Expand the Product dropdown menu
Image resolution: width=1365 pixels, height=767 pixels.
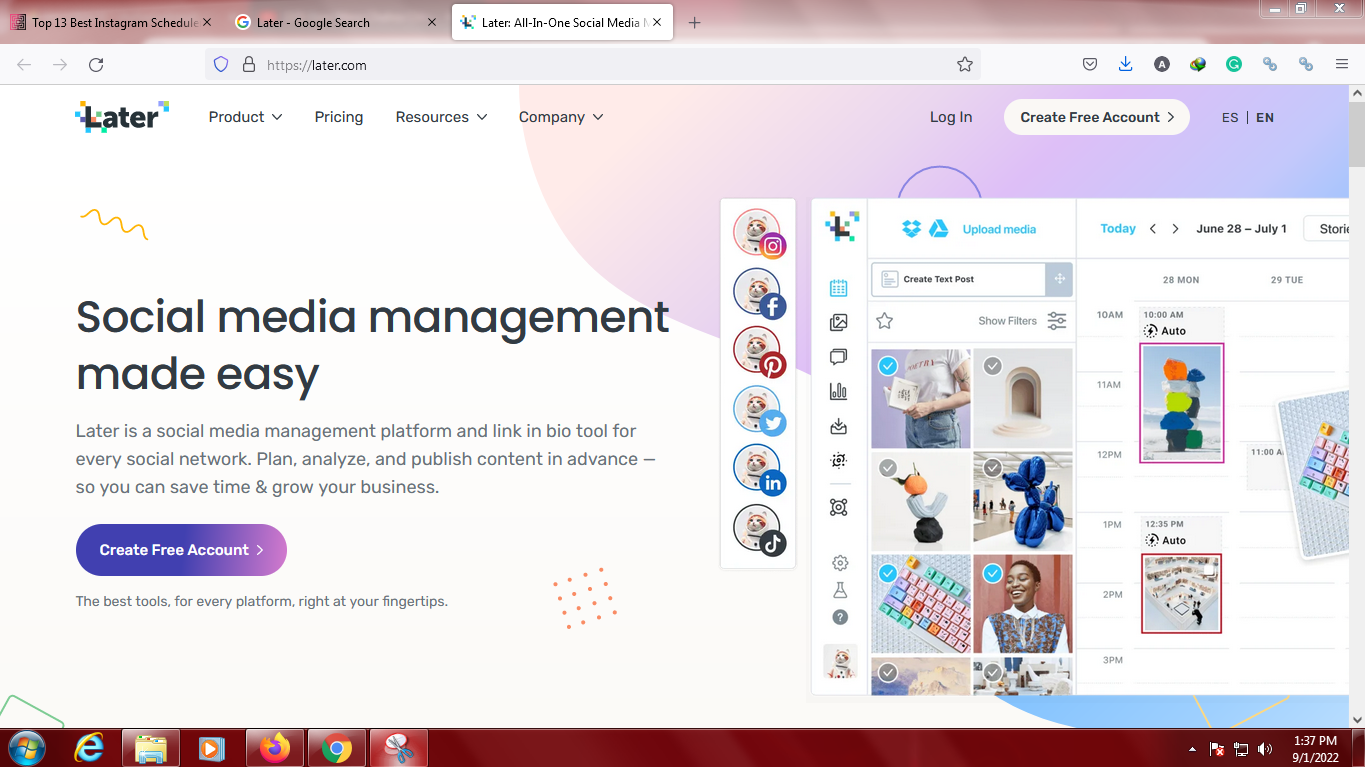click(x=245, y=117)
